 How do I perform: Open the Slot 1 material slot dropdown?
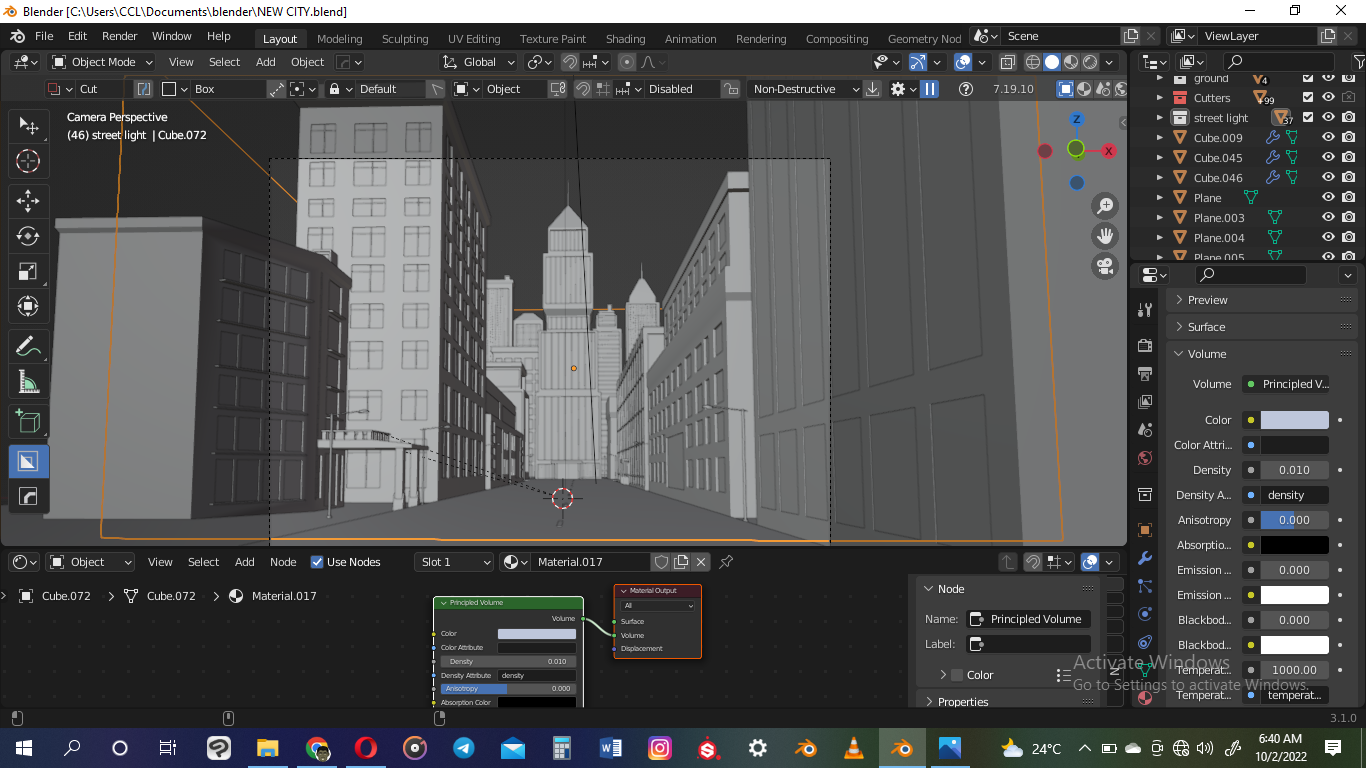point(455,562)
